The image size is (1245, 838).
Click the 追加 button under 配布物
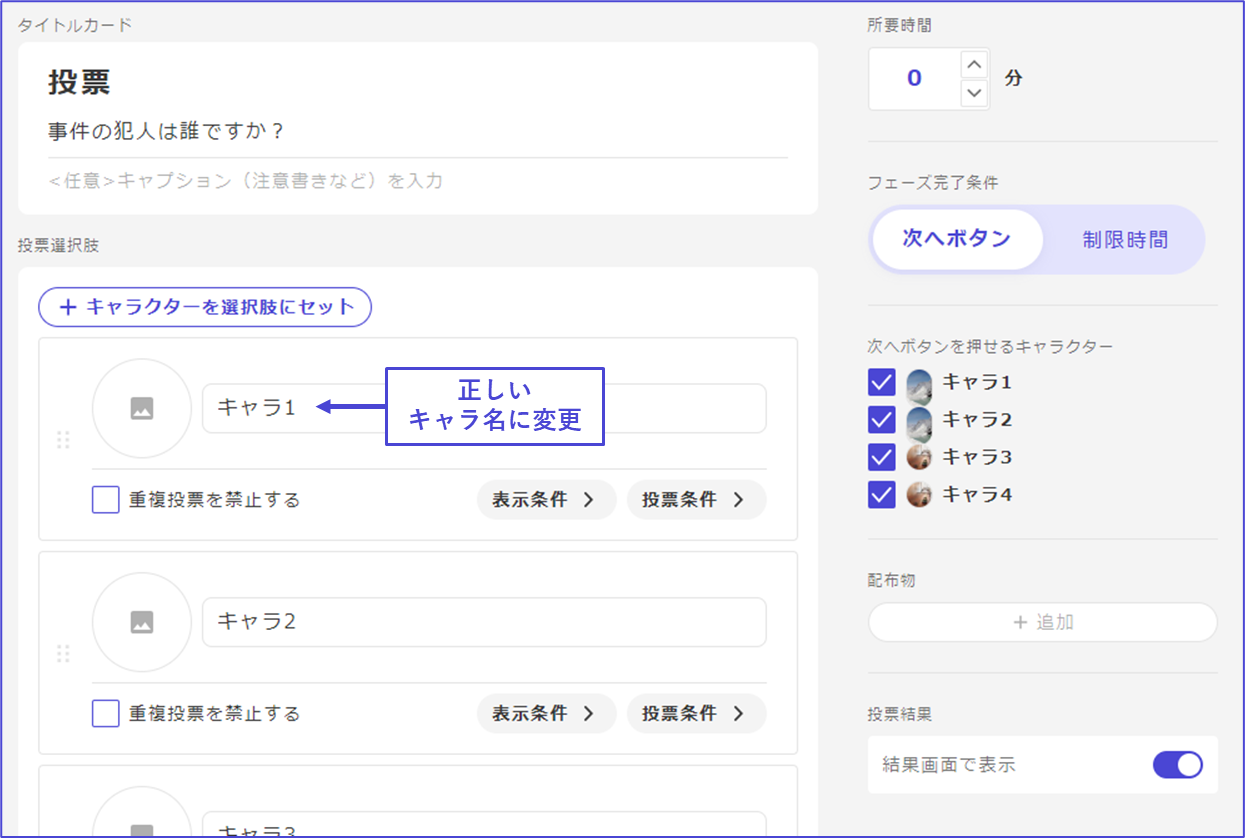click(x=1042, y=622)
